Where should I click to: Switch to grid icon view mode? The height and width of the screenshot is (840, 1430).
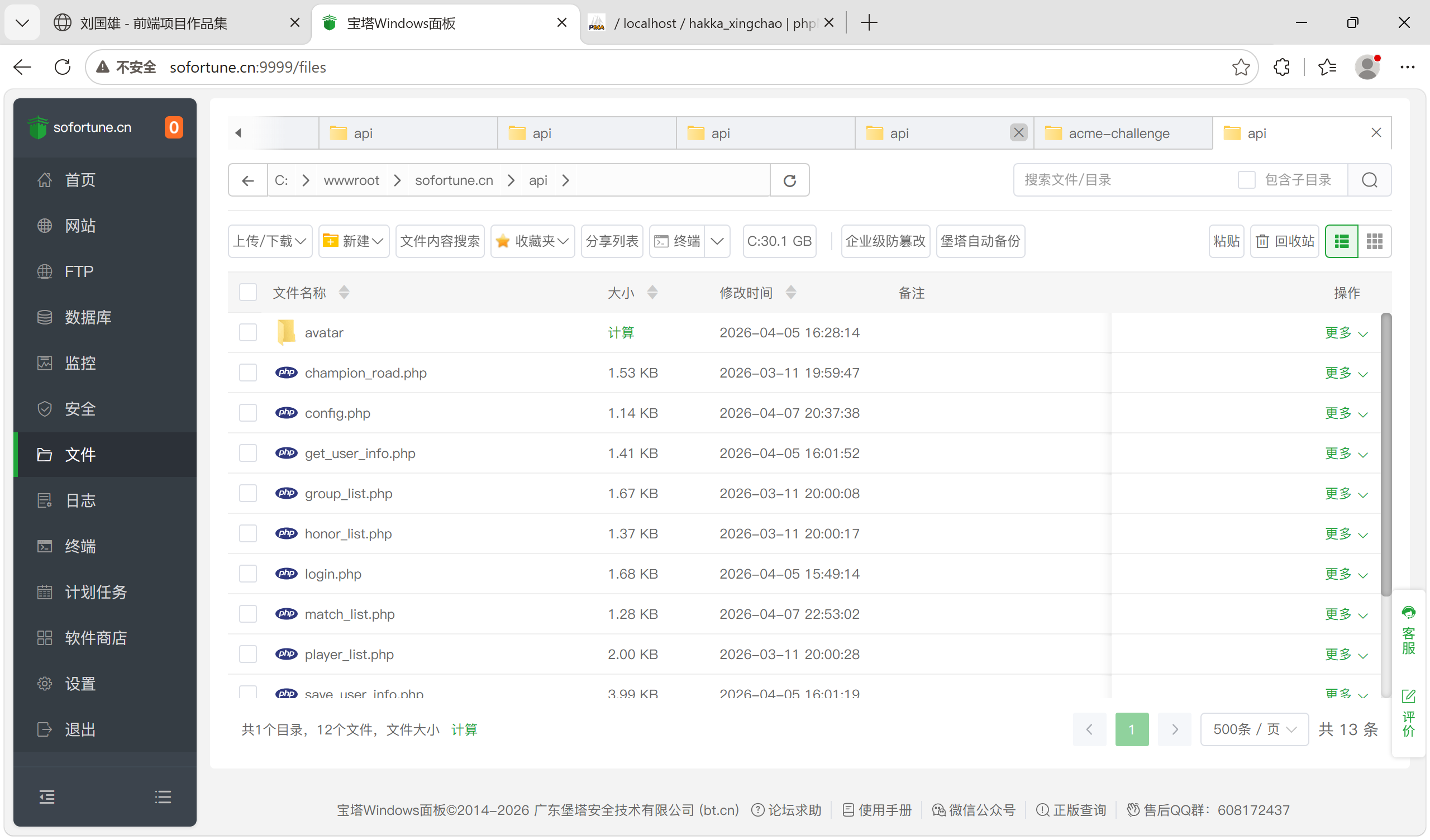pyautogui.click(x=1374, y=241)
